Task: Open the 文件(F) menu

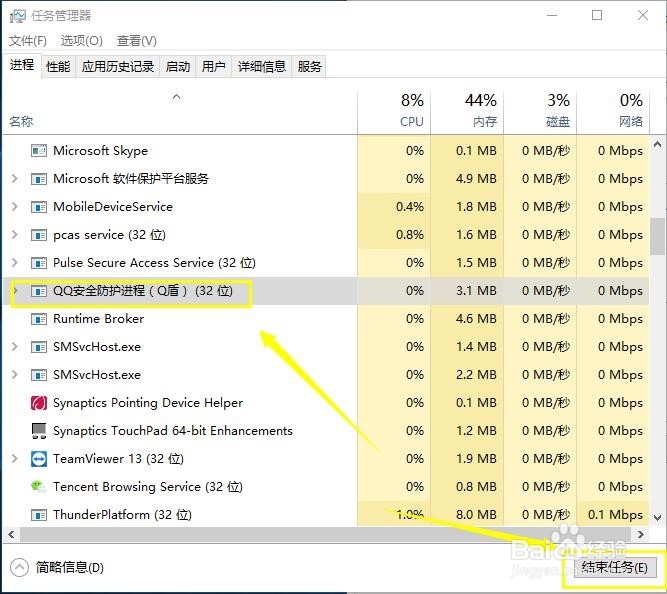Action: point(28,41)
